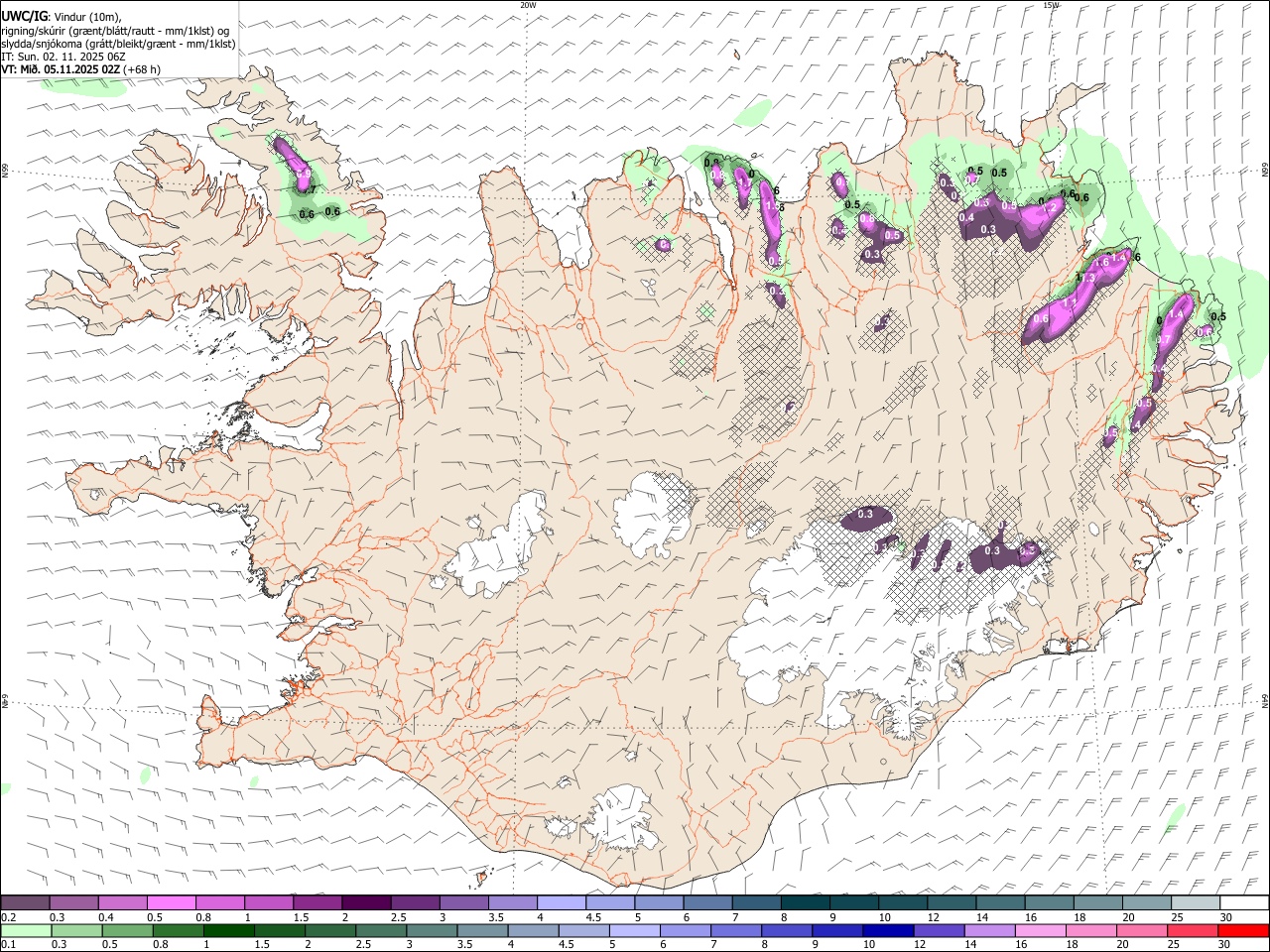Viewport: 1270px width, 952px height.
Task: Select the rain swatch between 20 and 25
Action: click(1143, 930)
